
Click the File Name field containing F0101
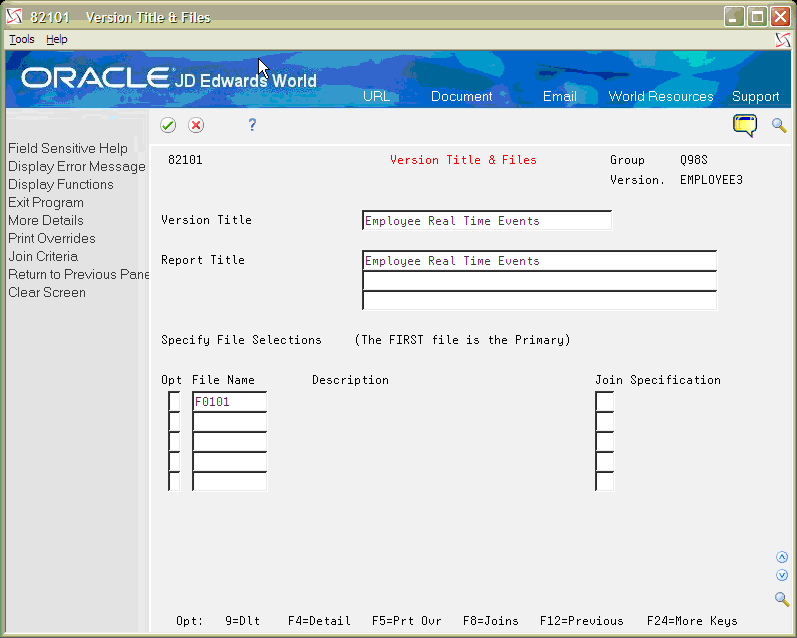click(x=230, y=402)
